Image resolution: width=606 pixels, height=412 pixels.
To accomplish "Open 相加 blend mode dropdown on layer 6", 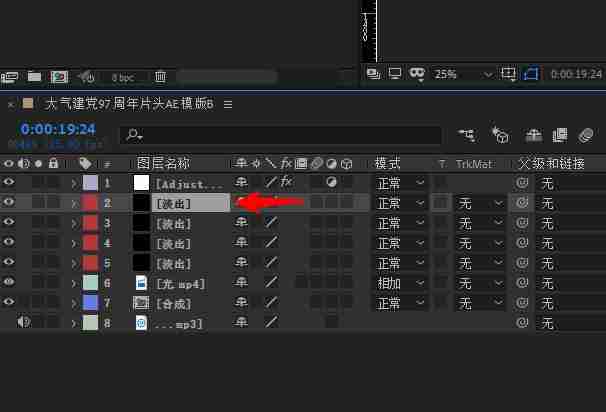I will [x=400, y=283].
